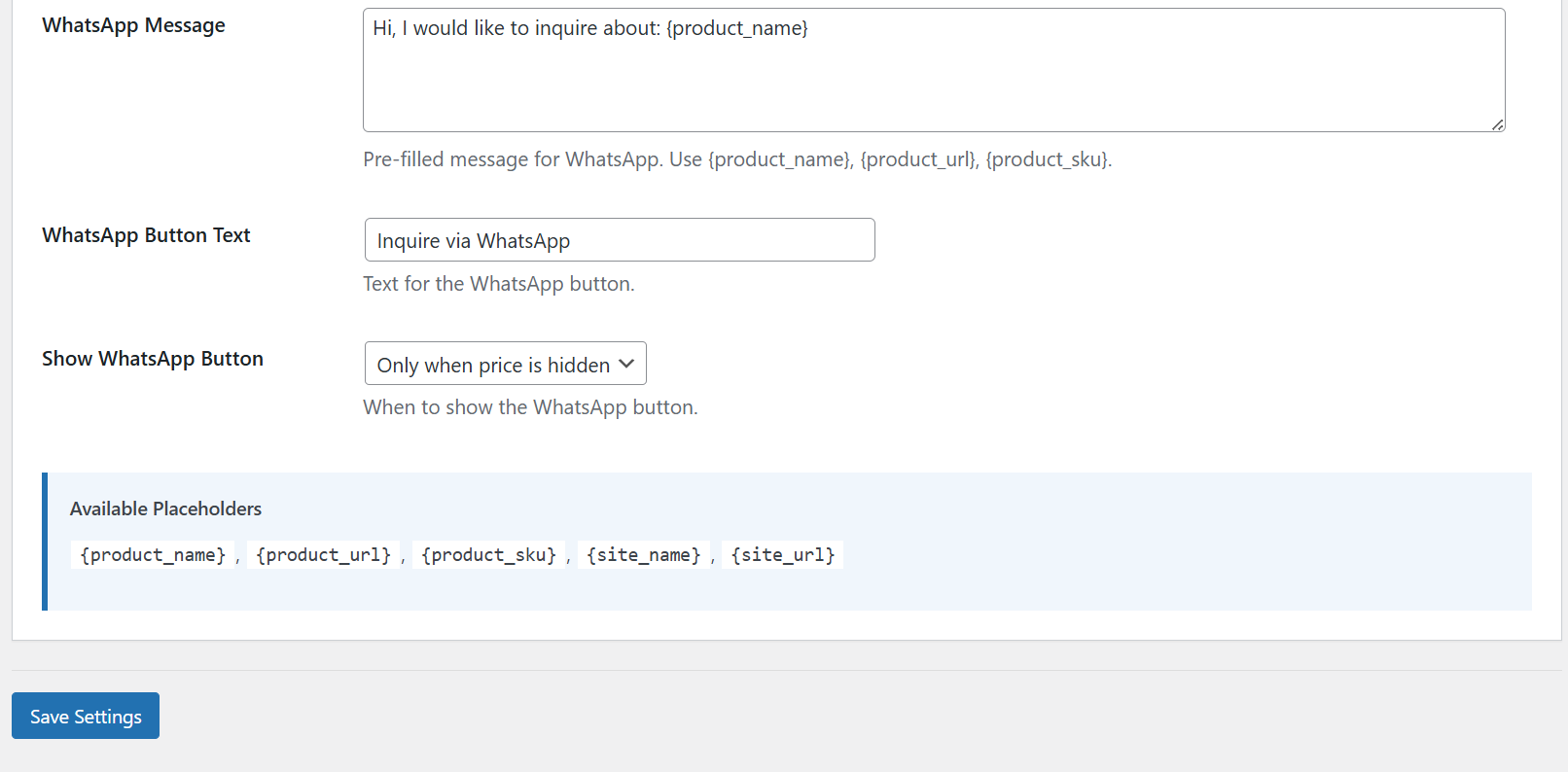Copy the {product_name} placeholder
1568x772 pixels.
tap(152, 554)
